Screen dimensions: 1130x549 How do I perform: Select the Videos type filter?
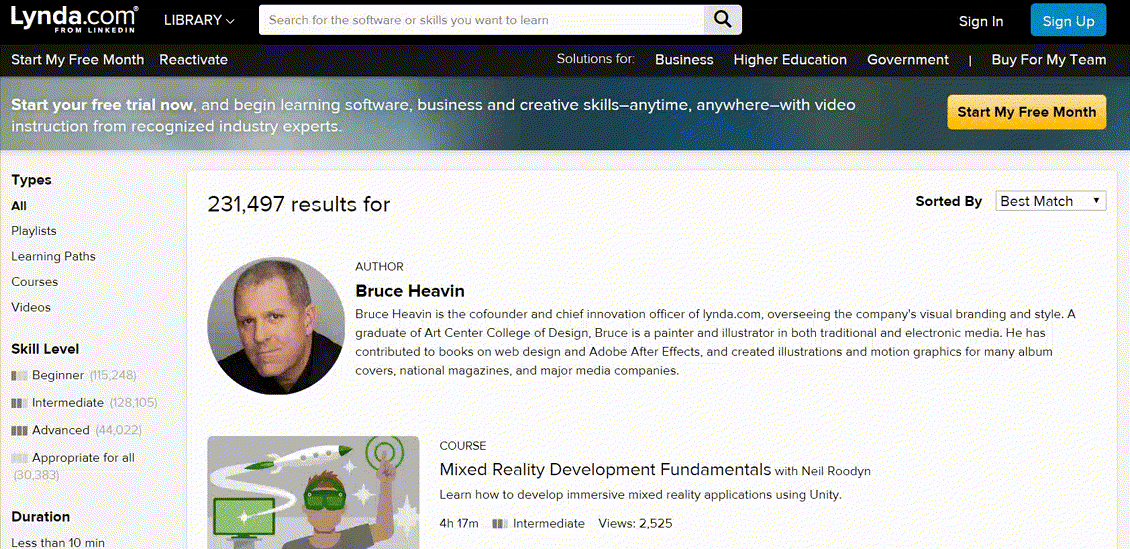pos(31,307)
